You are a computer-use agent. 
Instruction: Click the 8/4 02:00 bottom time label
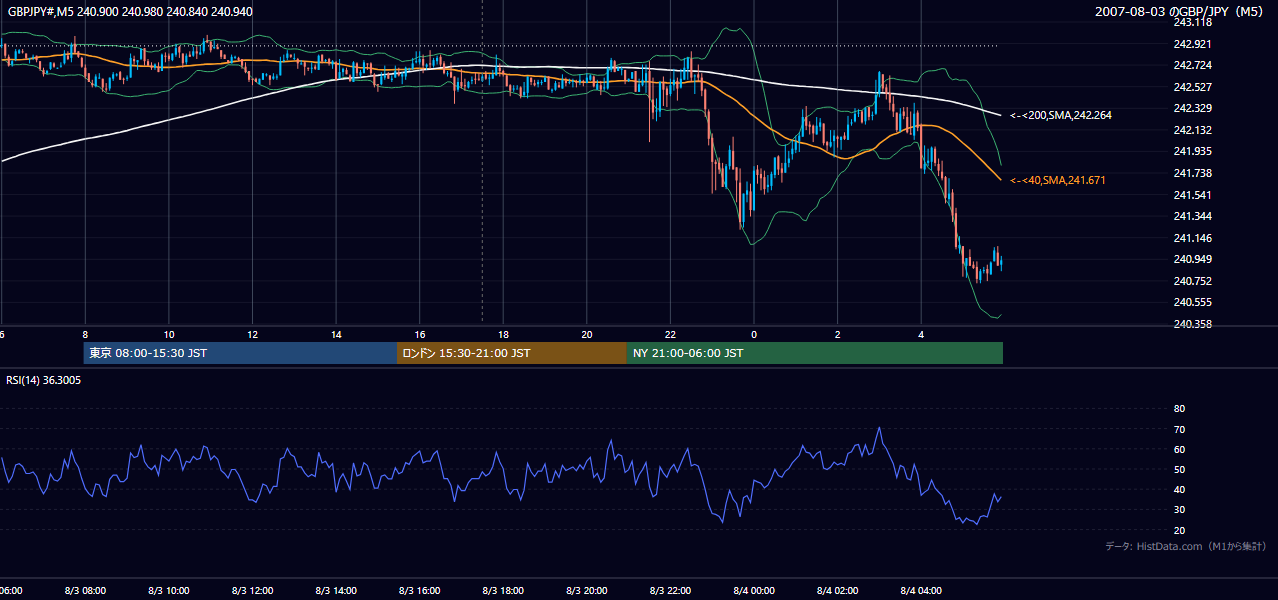[x=838, y=591]
